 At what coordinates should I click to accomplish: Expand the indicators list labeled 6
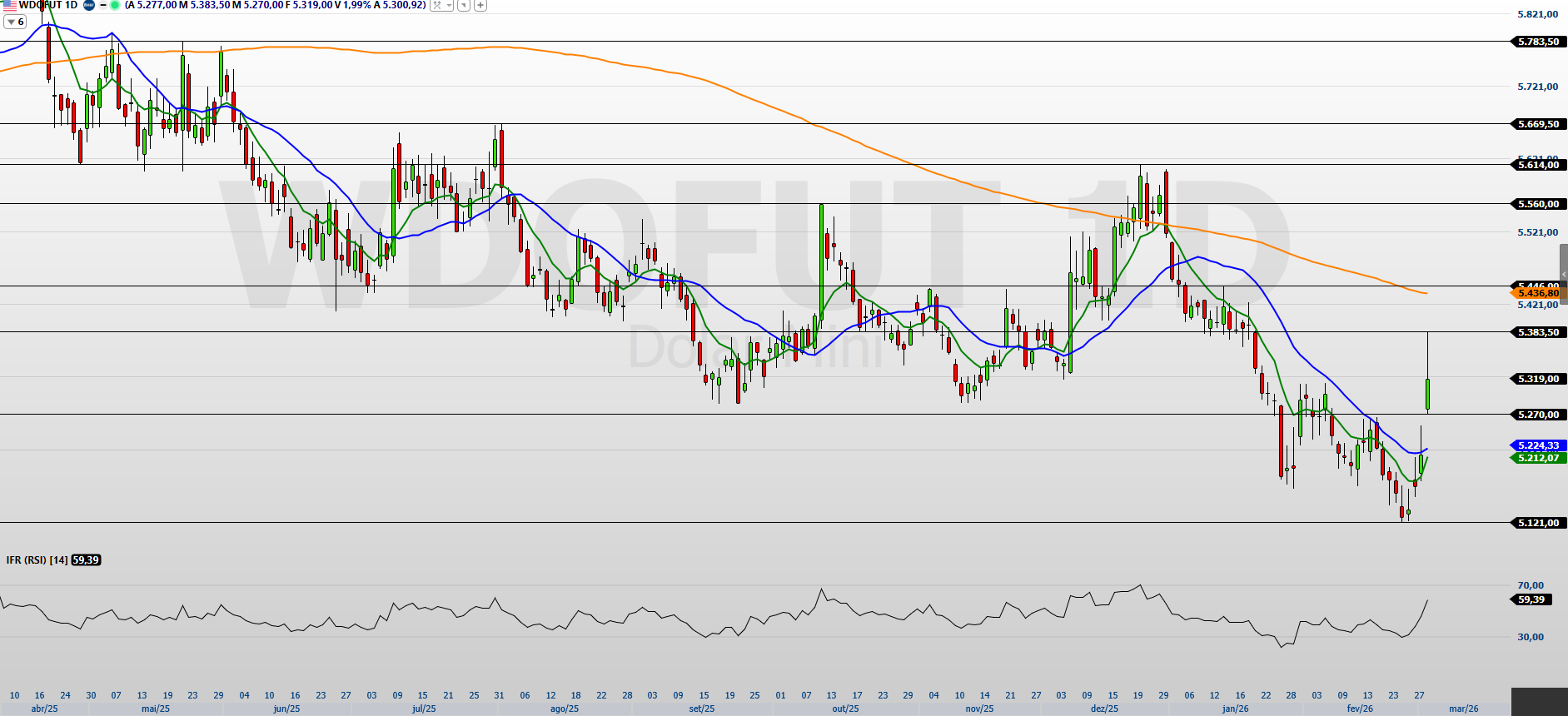click(15, 22)
